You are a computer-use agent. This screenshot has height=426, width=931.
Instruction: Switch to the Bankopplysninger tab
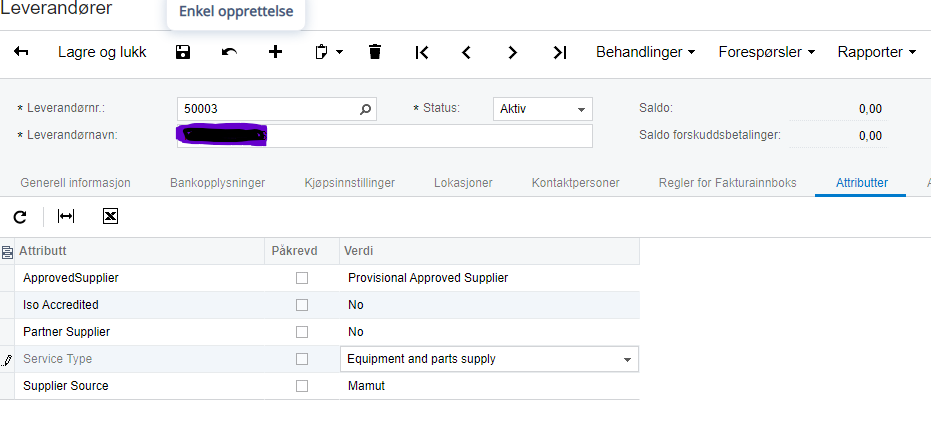pyautogui.click(x=217, y=183)
